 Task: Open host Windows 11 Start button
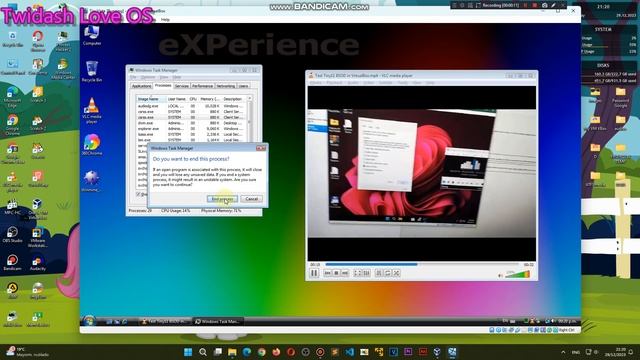(x=188, y=352)
